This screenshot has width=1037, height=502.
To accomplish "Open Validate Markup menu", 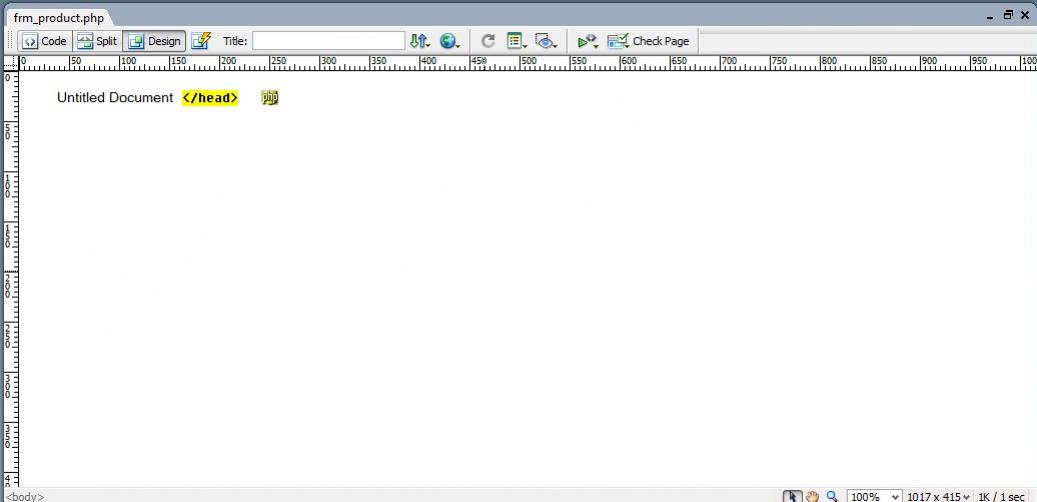I will coord(587,41).
